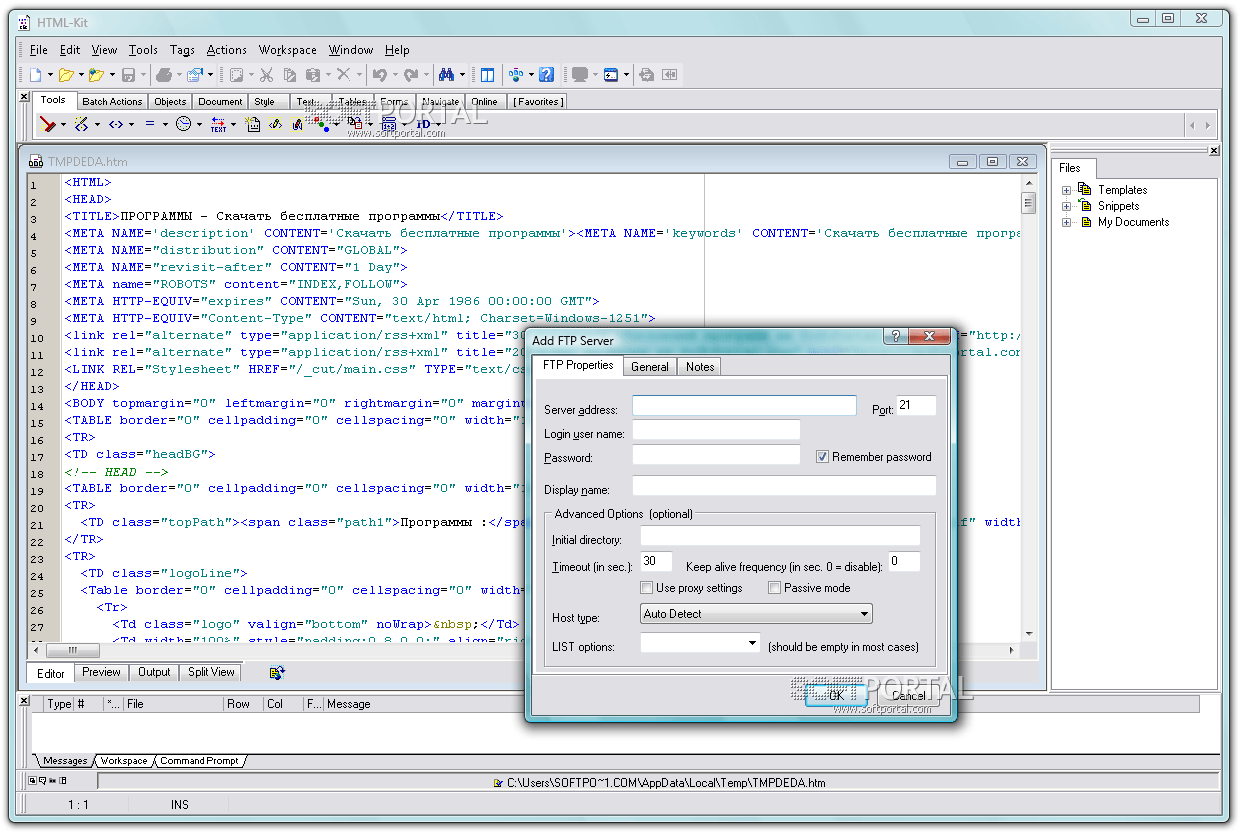Enable the Passive mode checkbox

point(774,588)
